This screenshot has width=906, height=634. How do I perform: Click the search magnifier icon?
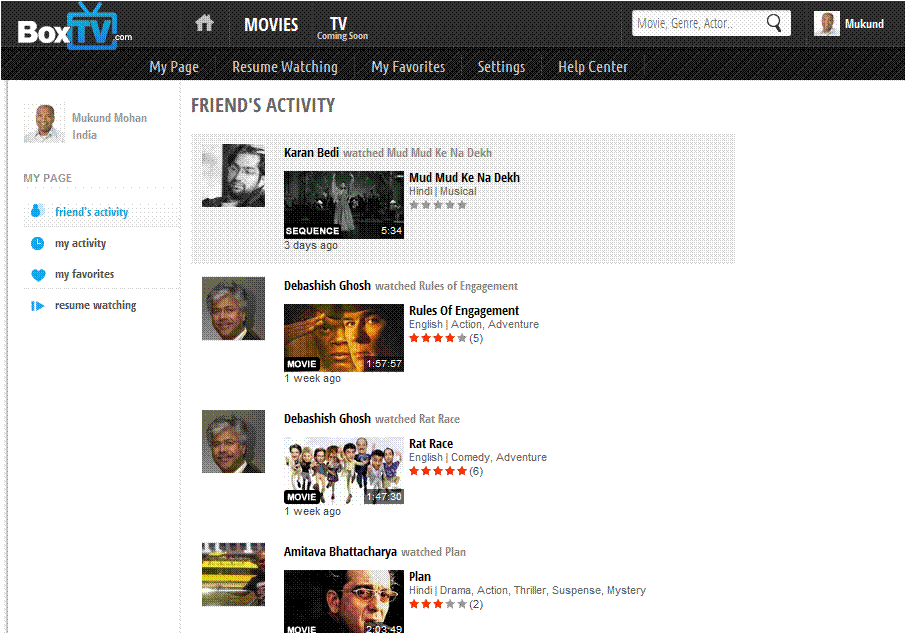click(774, 23)
